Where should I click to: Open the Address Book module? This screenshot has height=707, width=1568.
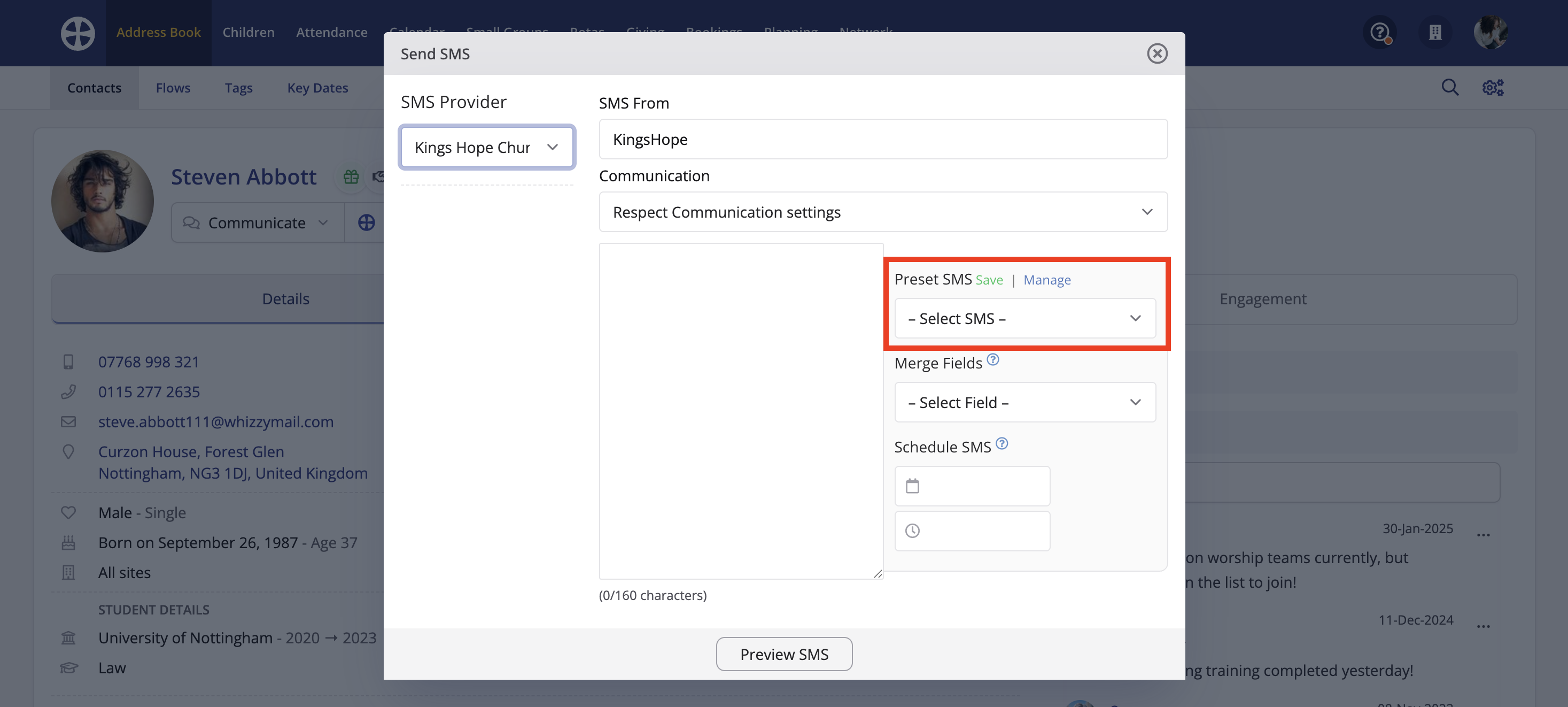(x=158, y=32)
